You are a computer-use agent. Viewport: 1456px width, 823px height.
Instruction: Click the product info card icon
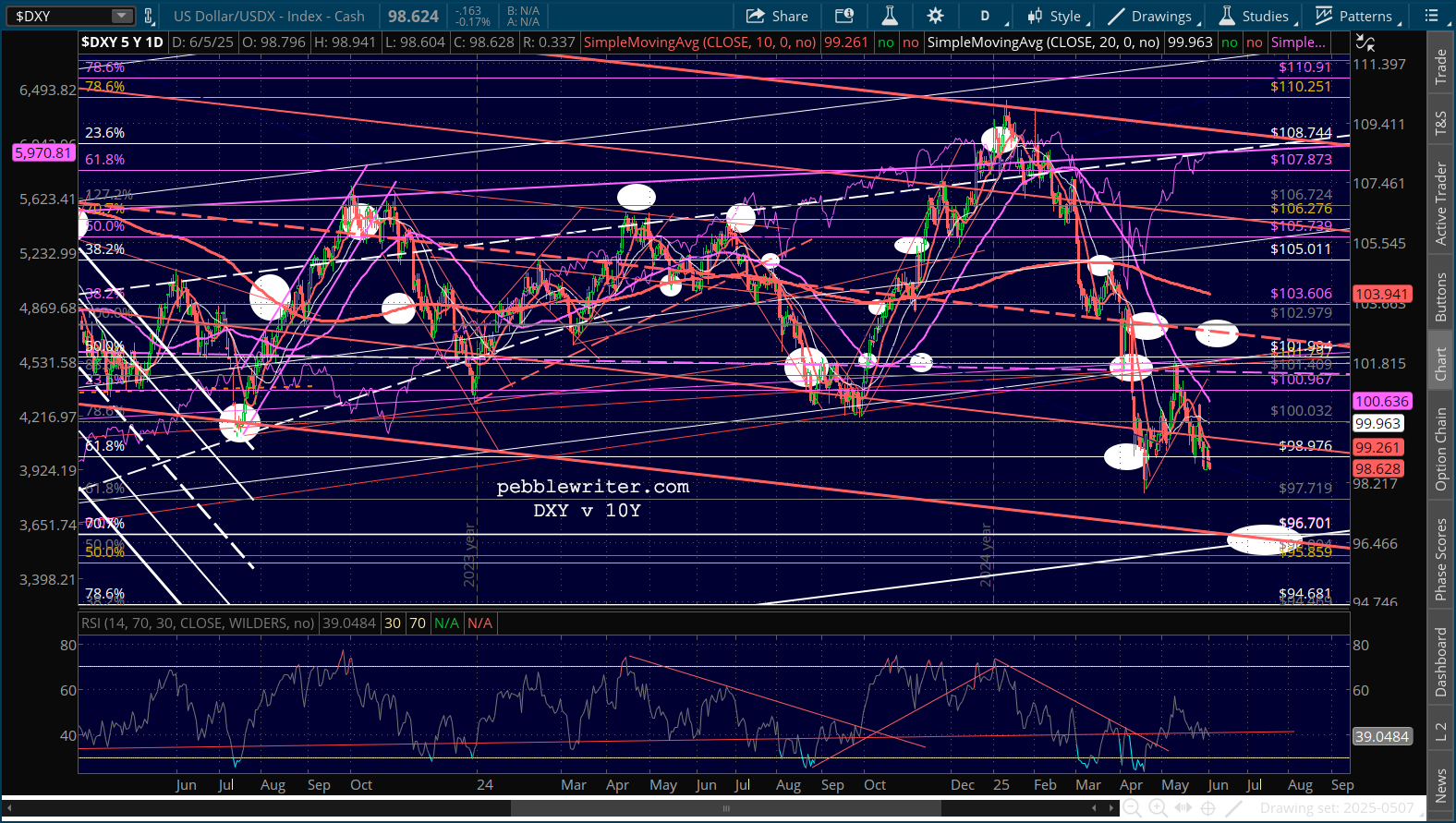pos(843,16)
